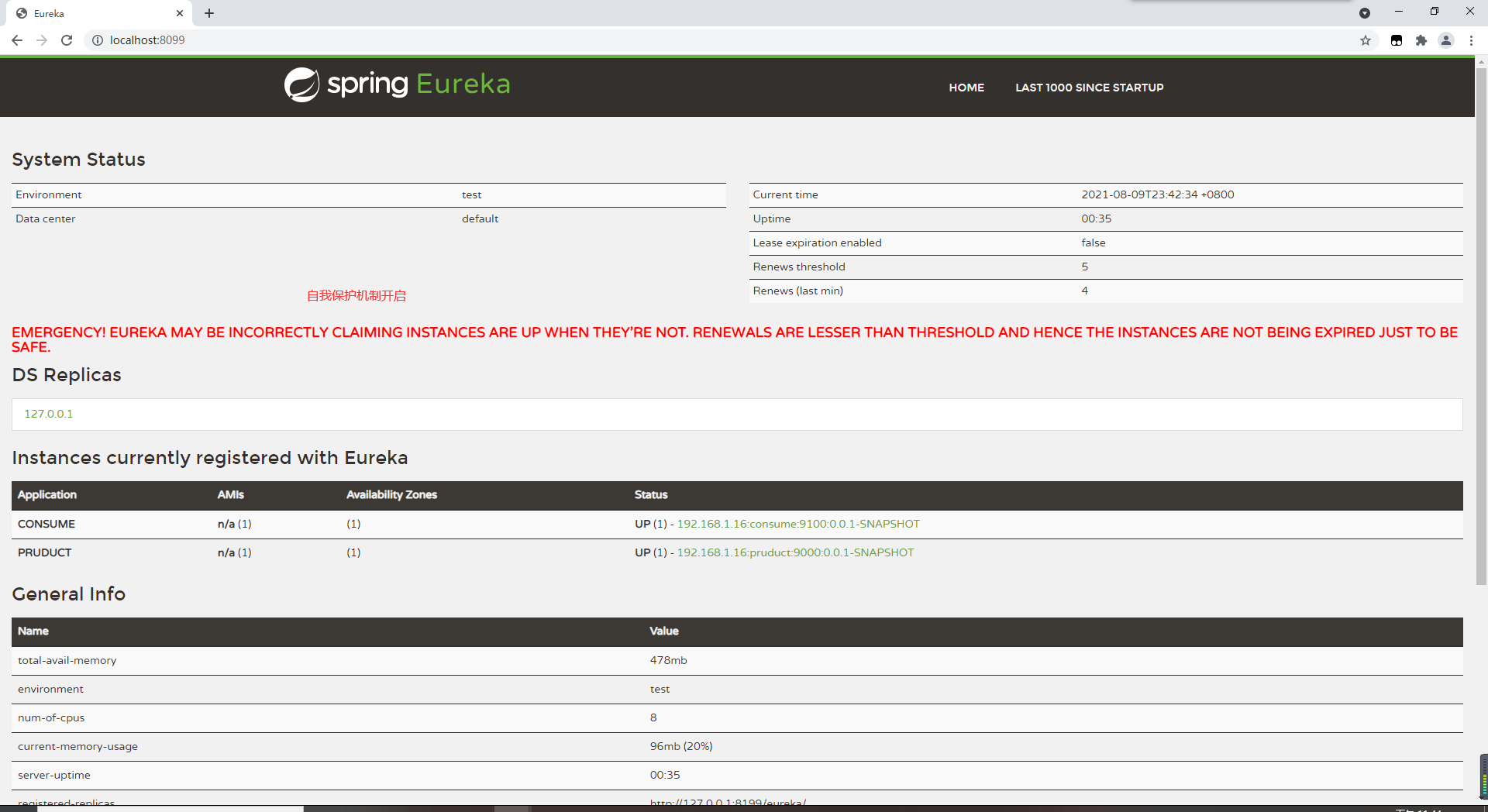
Task: Go back using the browser back arrow
Action: pos(17,40)
